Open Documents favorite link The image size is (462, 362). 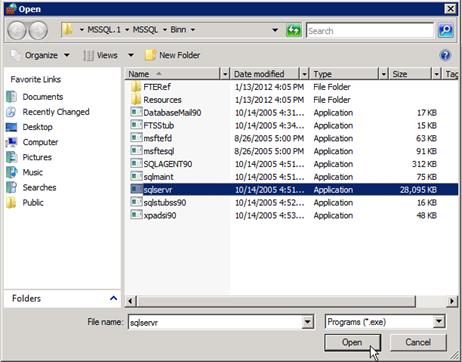click(x=43, y=97)
